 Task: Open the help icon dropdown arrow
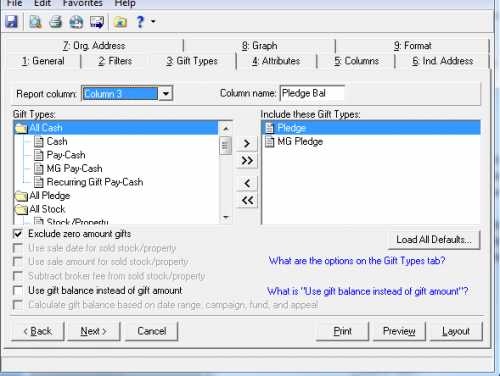pyautogui.click(x=153, y=22)
